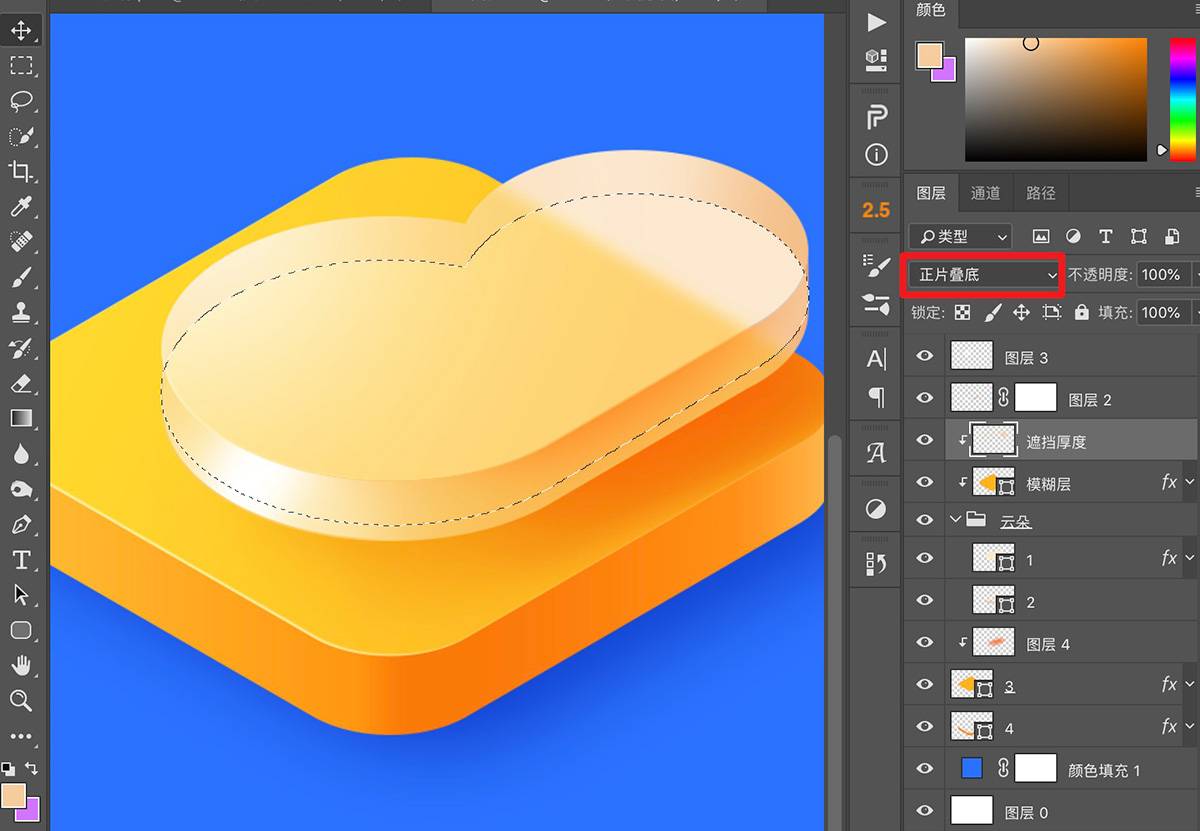
Task: Open the 正片叠底 blend mode dropdown
Action: pos(985,275)
